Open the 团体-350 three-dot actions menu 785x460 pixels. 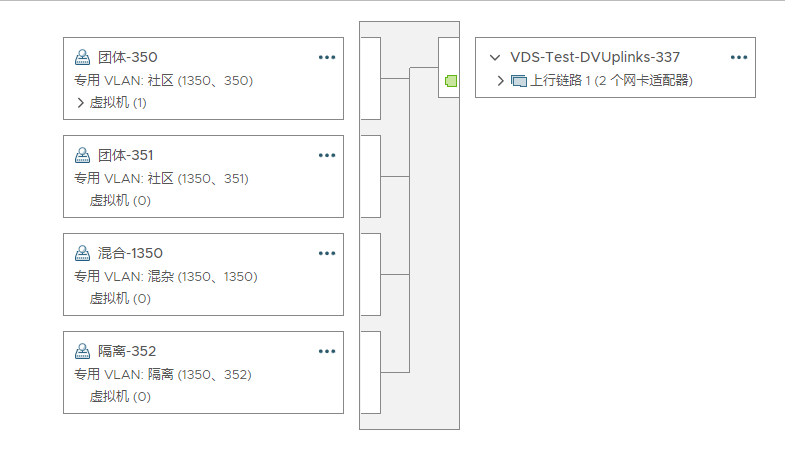point(327,57)
